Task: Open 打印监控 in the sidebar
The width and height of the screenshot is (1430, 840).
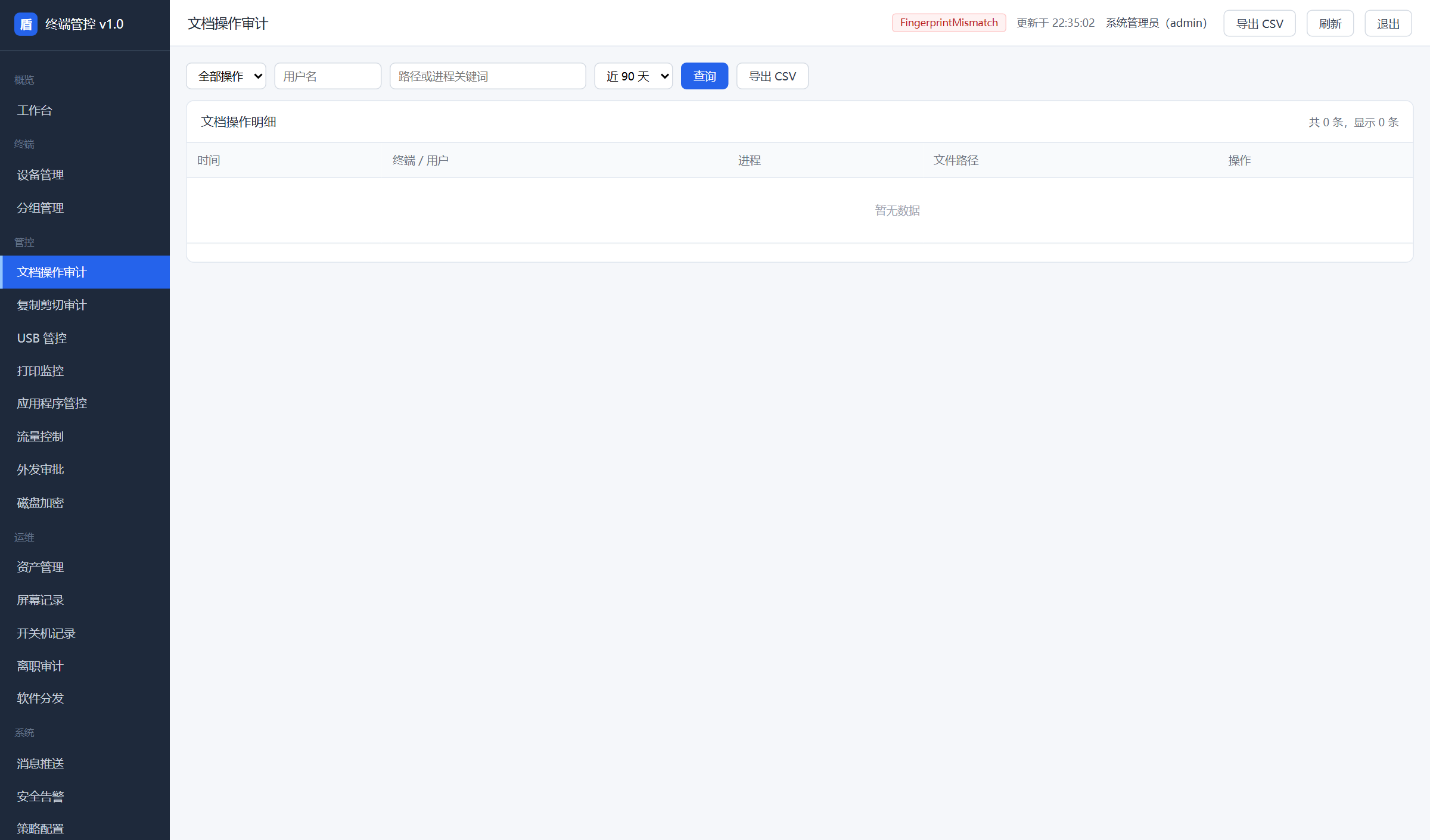Action: pyautogui.click(x=85, y=371)
